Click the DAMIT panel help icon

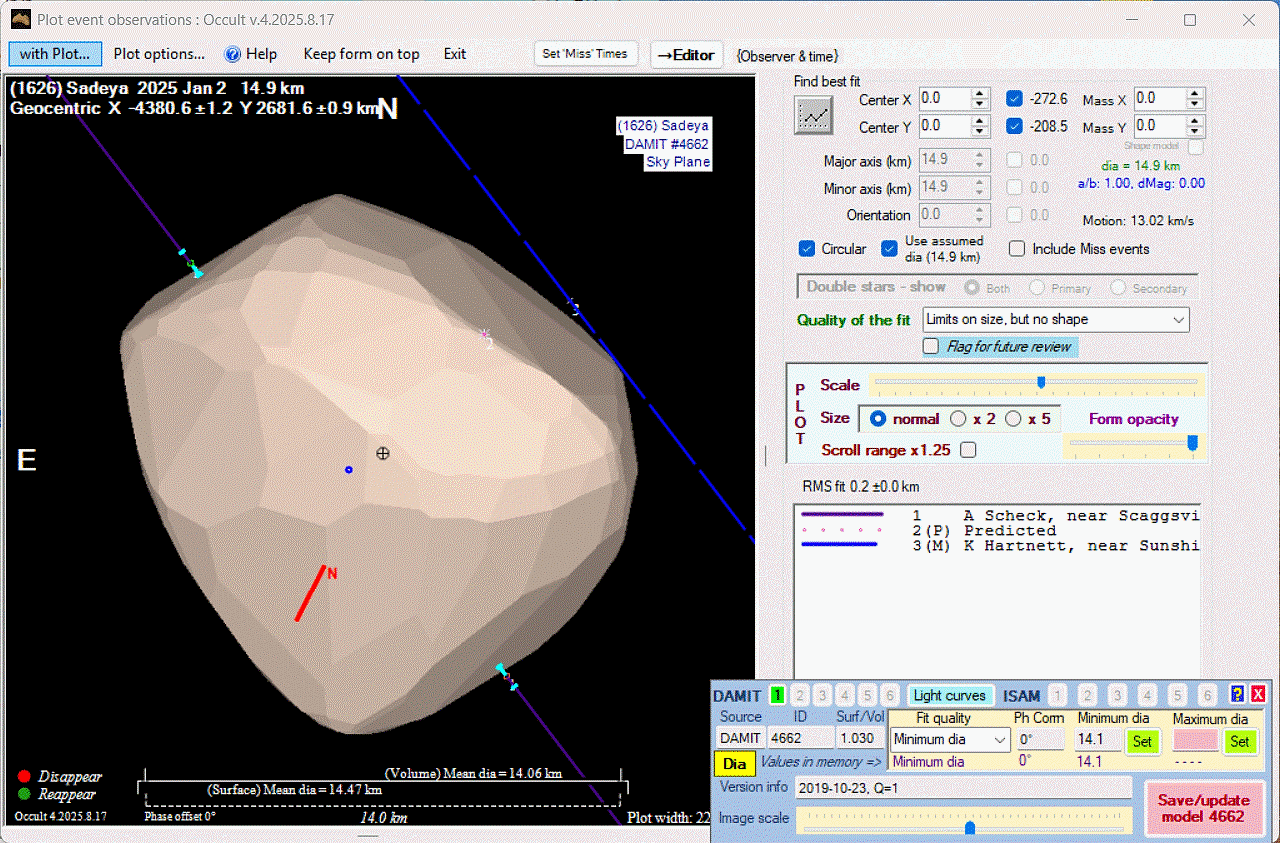(1237, 695)
